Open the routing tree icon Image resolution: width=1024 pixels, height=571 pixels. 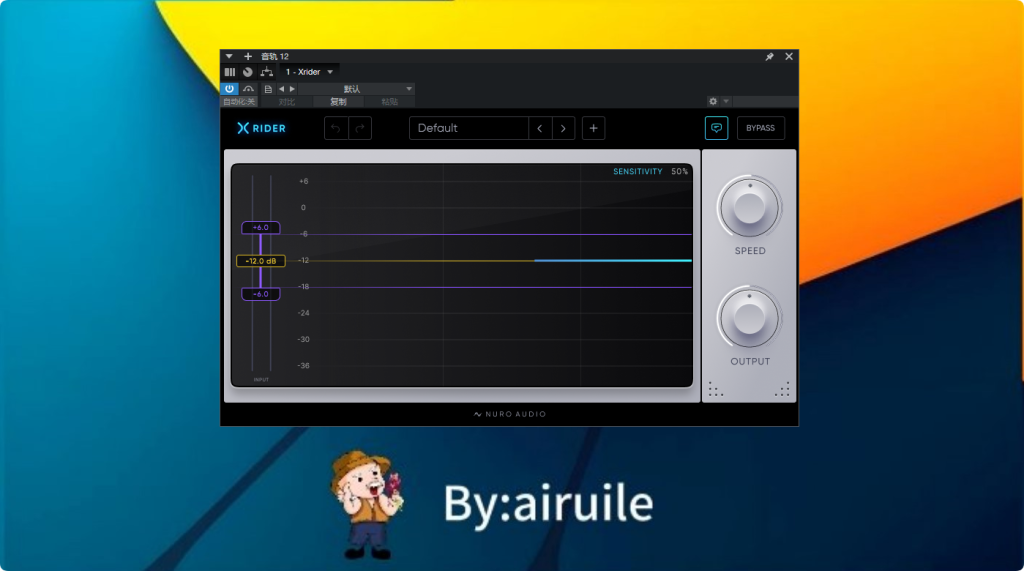266,72
